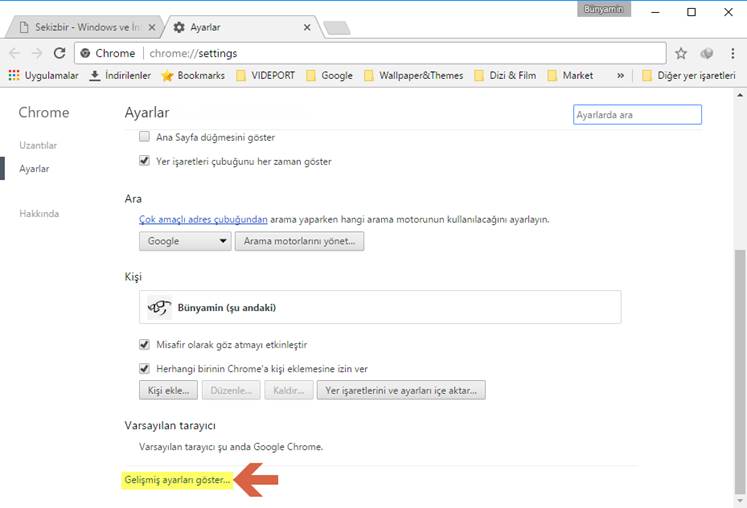The height and width of the screenshot is (508, 747).
Task: Open the Bookmarks star folder
Action: click(x=193, y=75)
